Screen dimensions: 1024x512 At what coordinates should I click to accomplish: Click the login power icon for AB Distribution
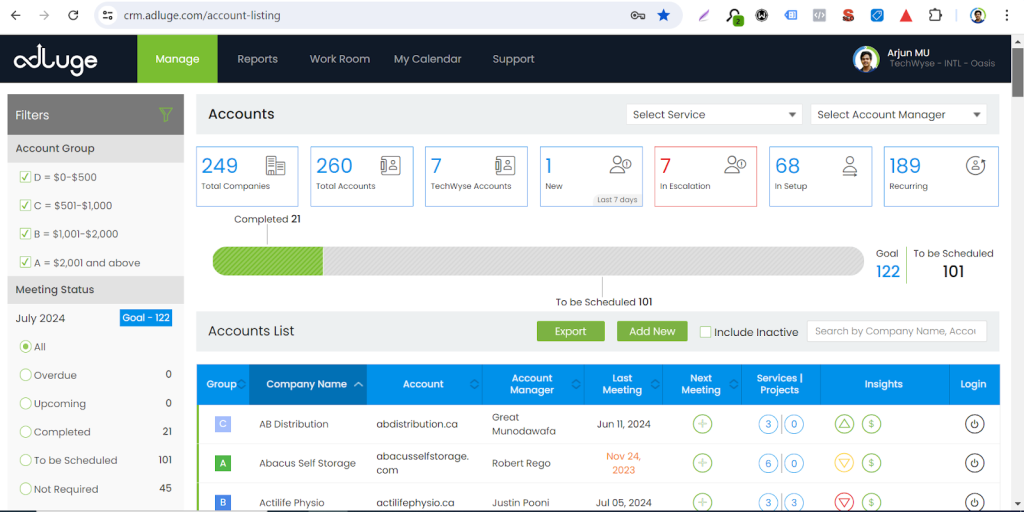(x=973, y=424)
